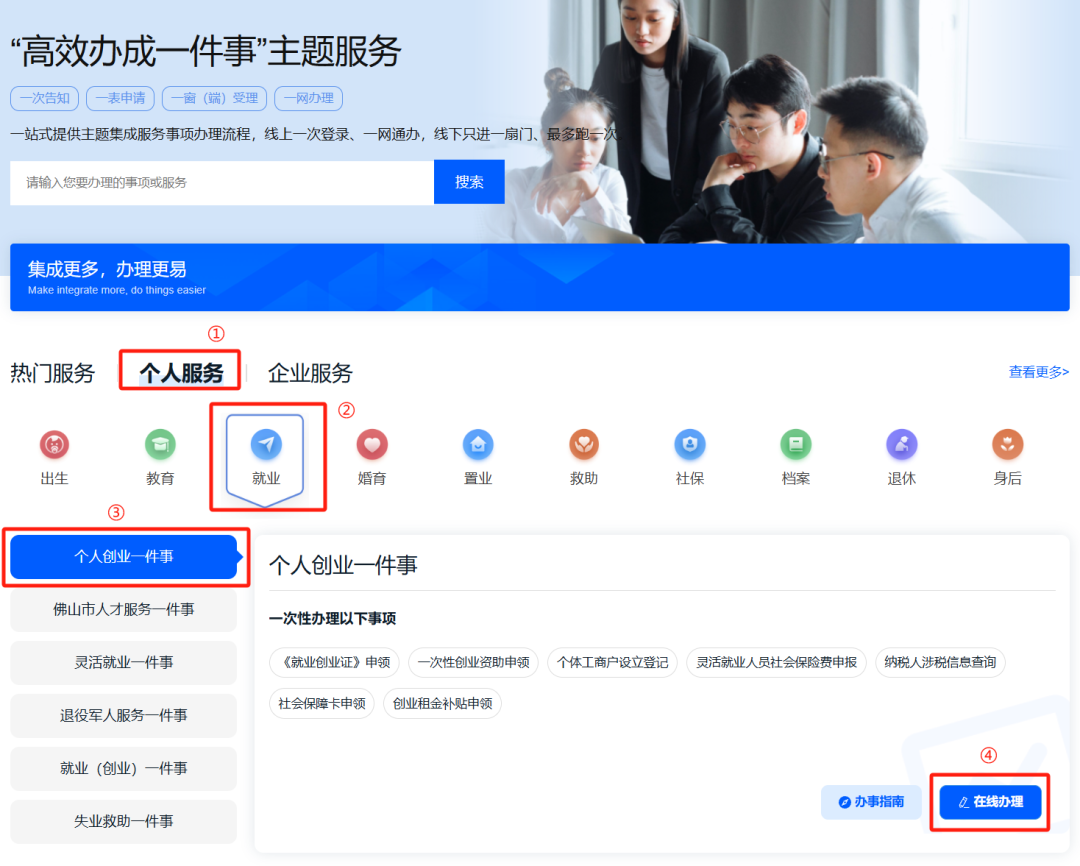Screen dimensions: 1080x866
Task: Select the 就业 (employment) category icon
Action: (266, 445)
